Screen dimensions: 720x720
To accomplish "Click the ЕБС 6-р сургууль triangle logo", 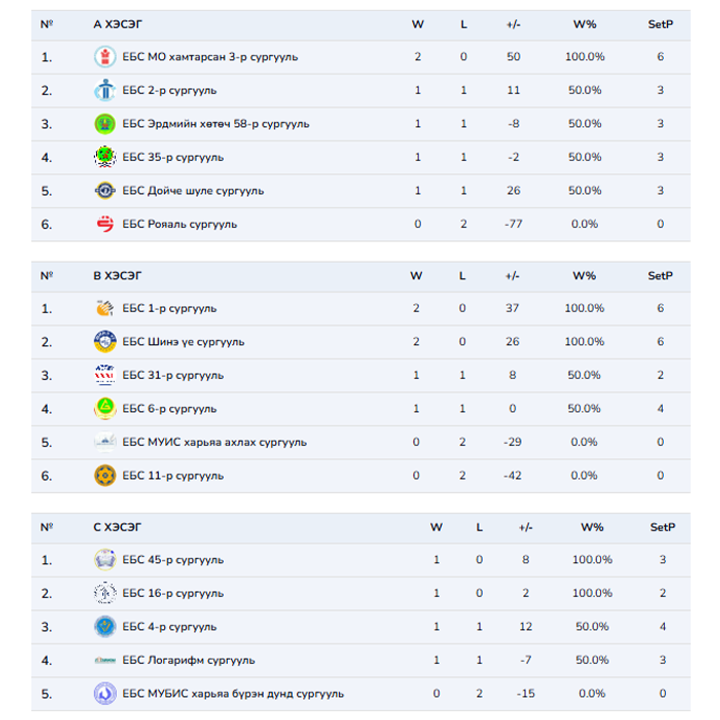I will [105, 409].
